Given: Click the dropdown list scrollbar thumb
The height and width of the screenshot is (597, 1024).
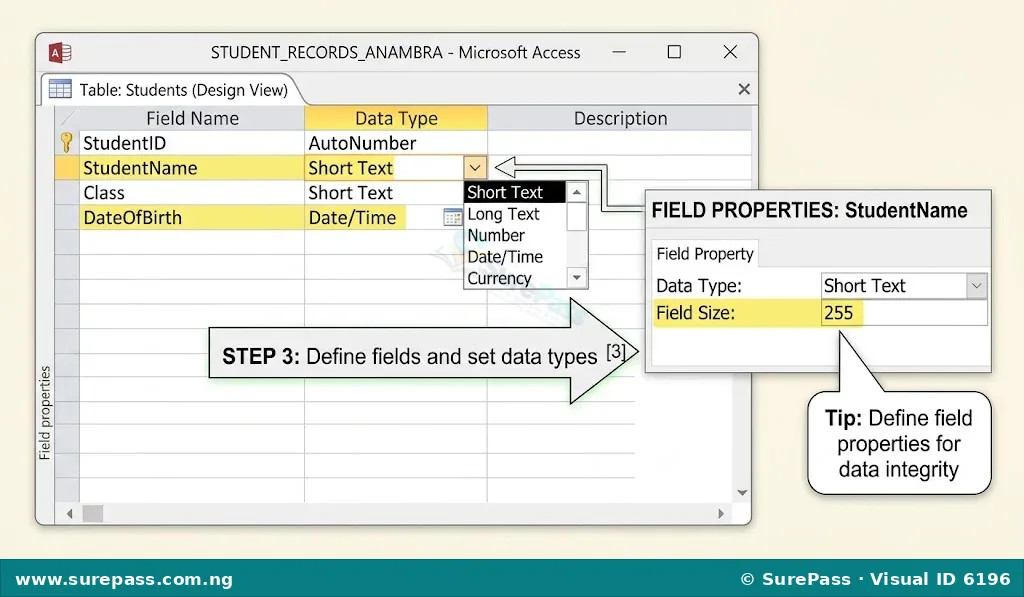Looking at the screenshot, I should 577,217.
